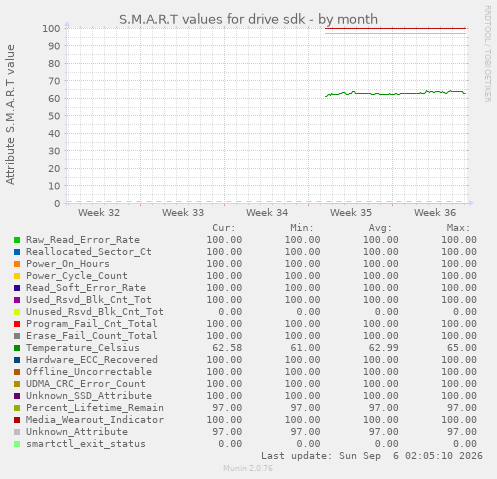Click the Raw_Read_Error_Rate green legend swatch
The height and width of the screenshot is (479, 497).
17,240
